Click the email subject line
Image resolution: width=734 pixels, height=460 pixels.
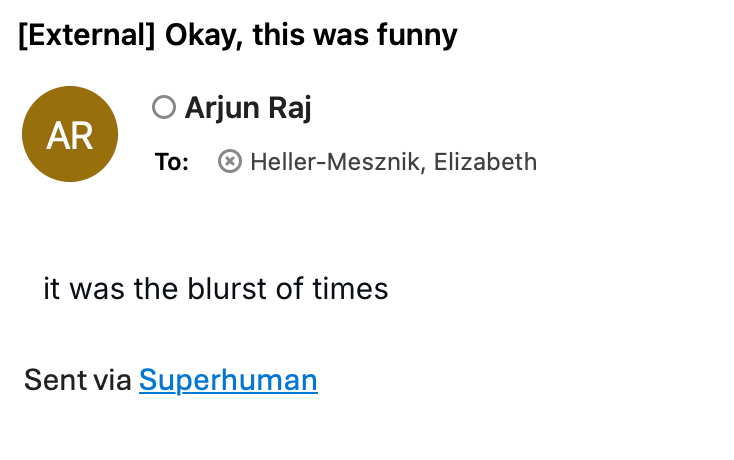(x=238, y=36)
